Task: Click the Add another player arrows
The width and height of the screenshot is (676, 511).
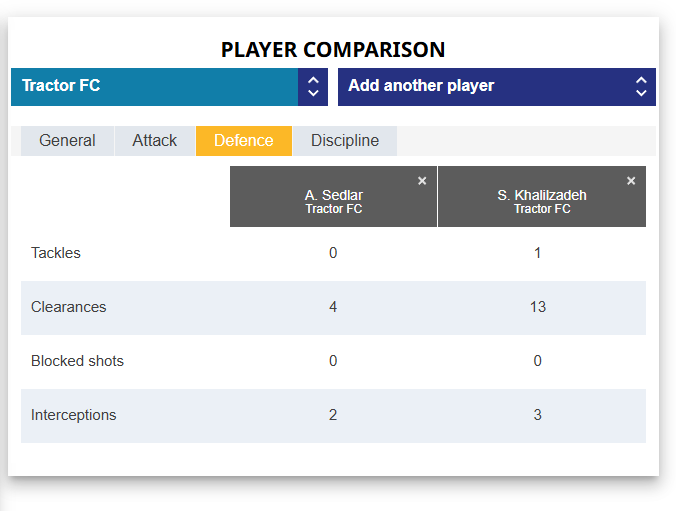Action: tap(641, 86)
